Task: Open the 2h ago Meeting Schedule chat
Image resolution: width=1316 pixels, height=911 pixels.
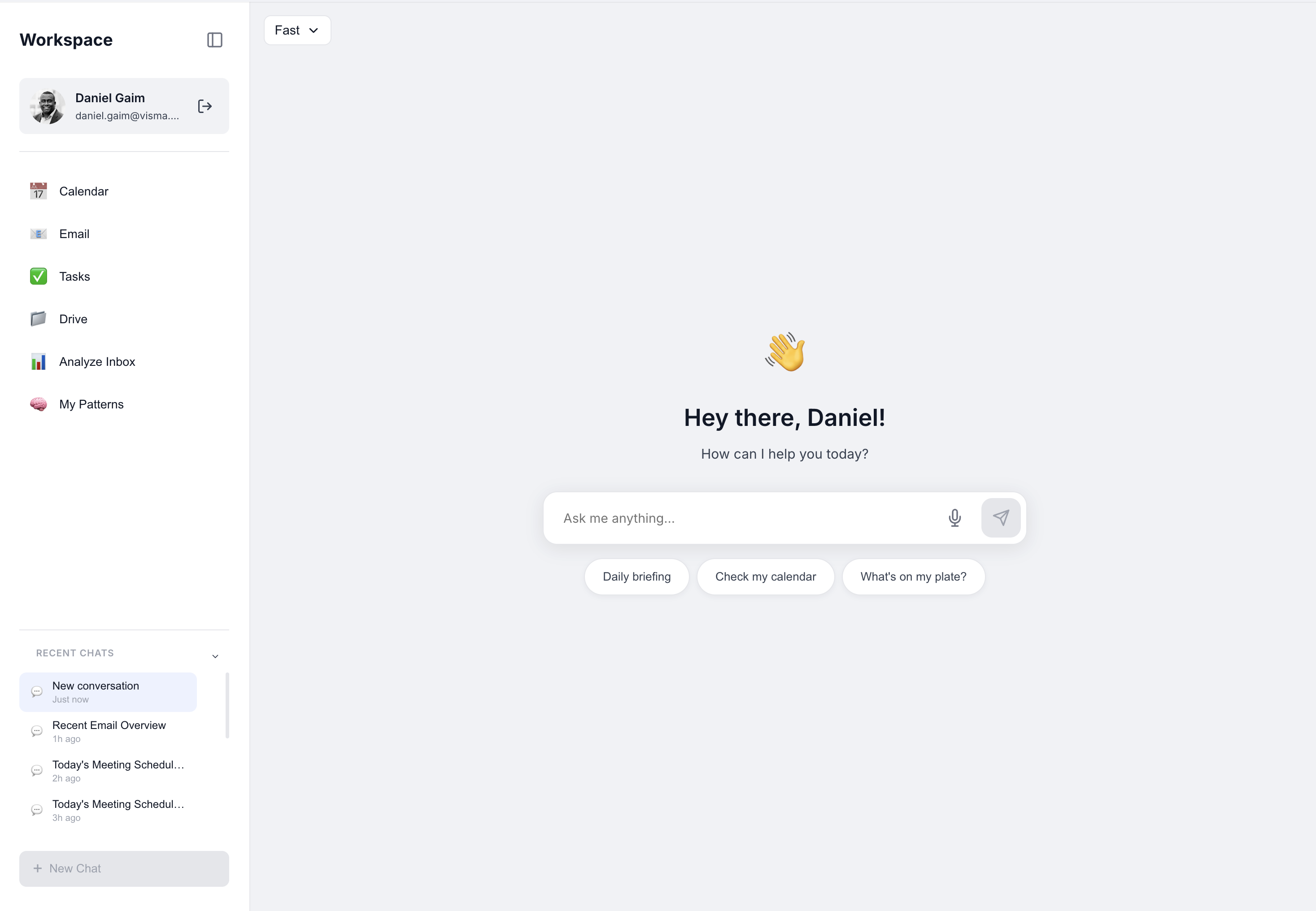Action: coord(117,771)
